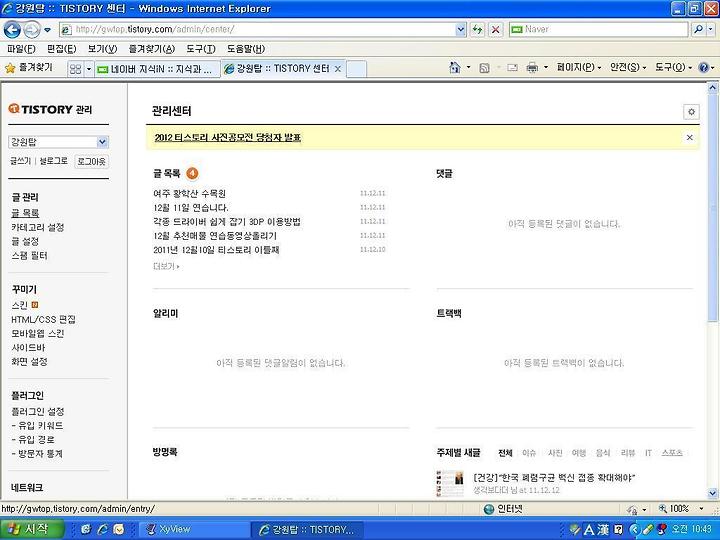
Task: Close the 강원탑 TISTORY tab
Action: [338, 69]
